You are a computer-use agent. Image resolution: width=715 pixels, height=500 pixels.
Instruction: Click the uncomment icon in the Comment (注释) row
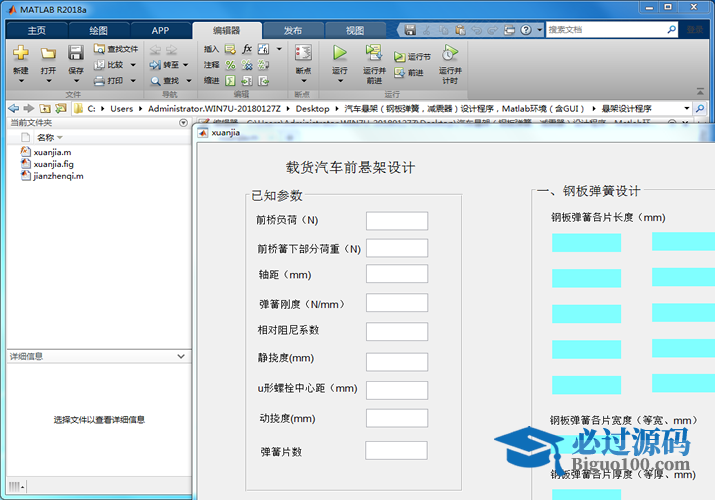pyautogui.click(x=247, y=65)
